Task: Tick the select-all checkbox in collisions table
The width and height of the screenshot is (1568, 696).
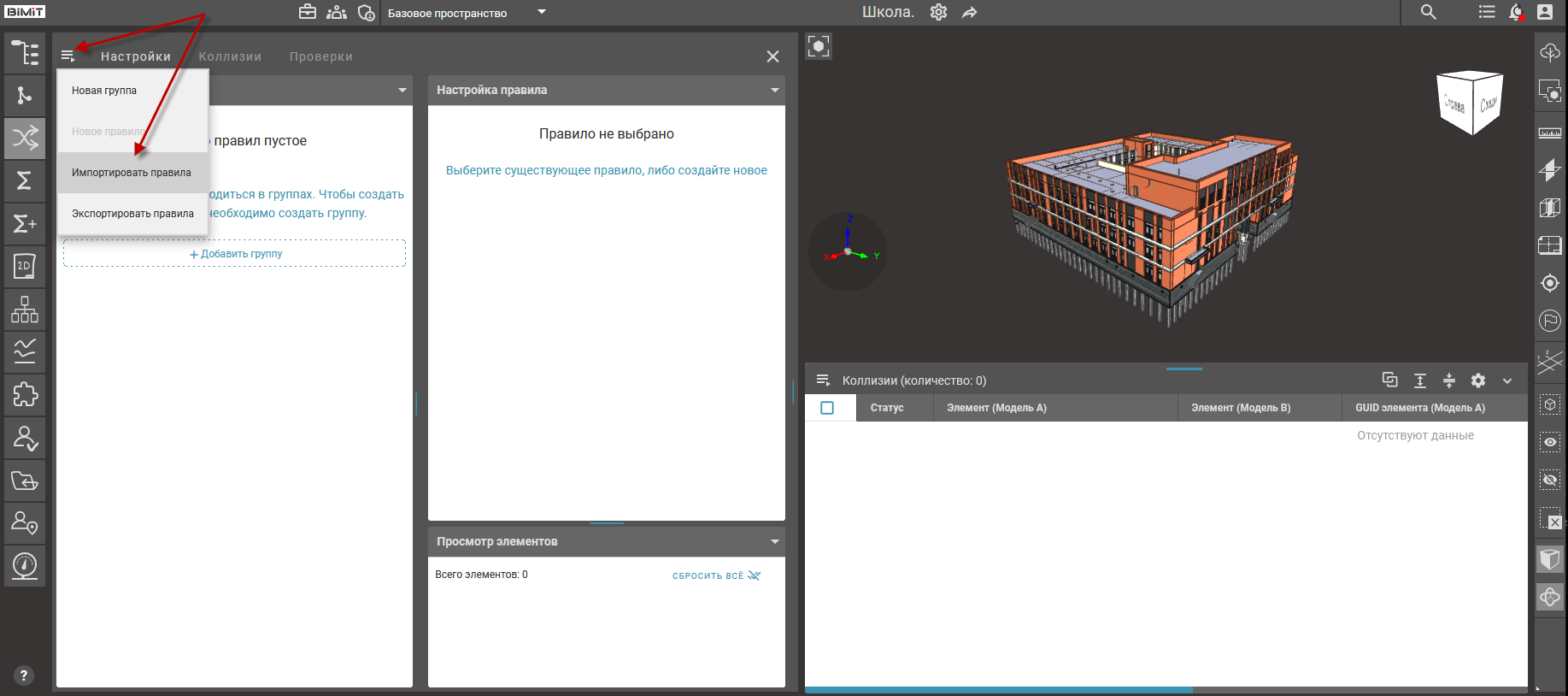Action: coord(827,408)
